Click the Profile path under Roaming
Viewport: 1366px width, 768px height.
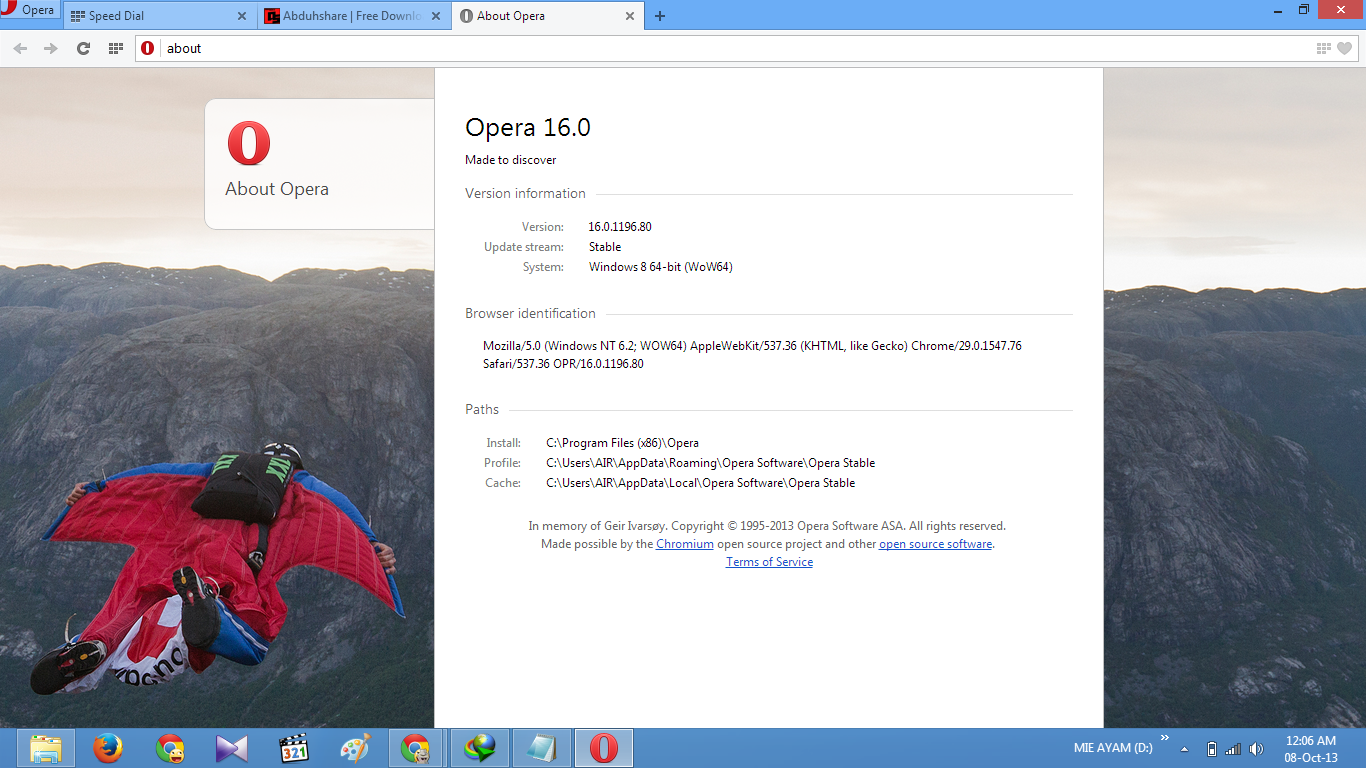[711, 463]
